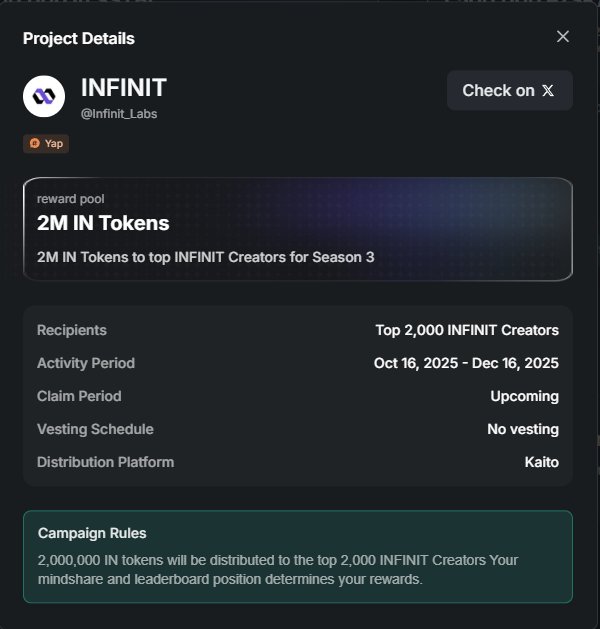This screenshot has height=629, width=600.
Task: Click the Activity Period date range
Action: pos(466,363)
